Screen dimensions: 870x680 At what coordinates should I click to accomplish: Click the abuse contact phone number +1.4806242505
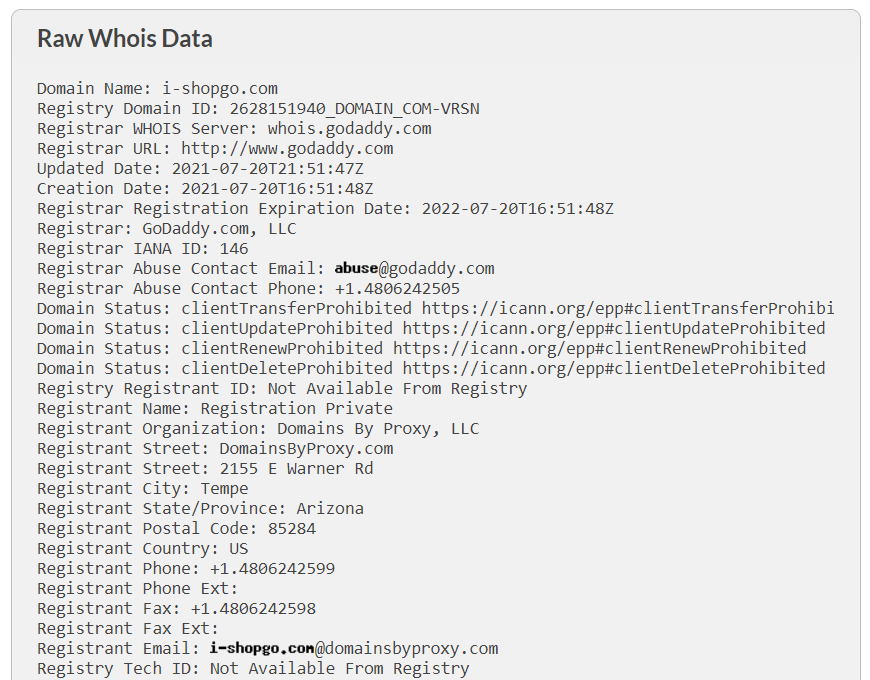pyautogui.click(x=397, y=288)
